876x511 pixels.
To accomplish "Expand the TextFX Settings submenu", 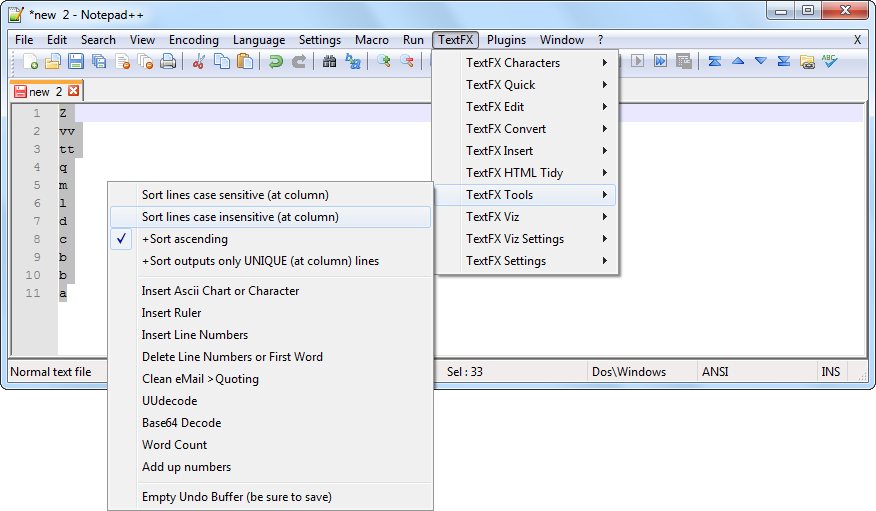I will pyautogui.click(x=525, y=261).
